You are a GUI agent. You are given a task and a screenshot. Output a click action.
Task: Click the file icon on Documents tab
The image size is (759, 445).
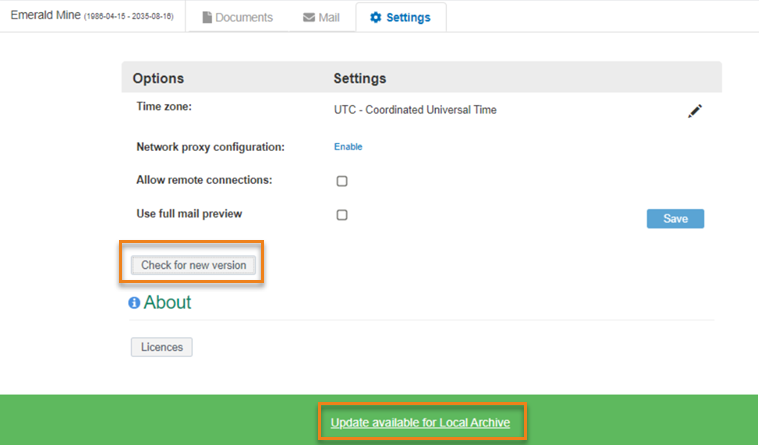207,17
